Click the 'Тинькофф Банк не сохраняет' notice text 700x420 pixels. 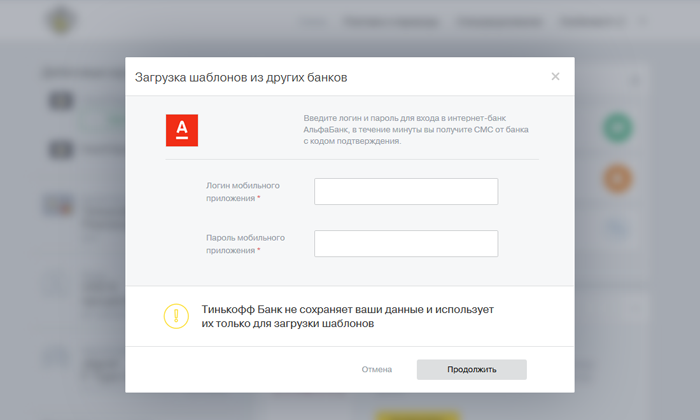[x=347, y=316]
